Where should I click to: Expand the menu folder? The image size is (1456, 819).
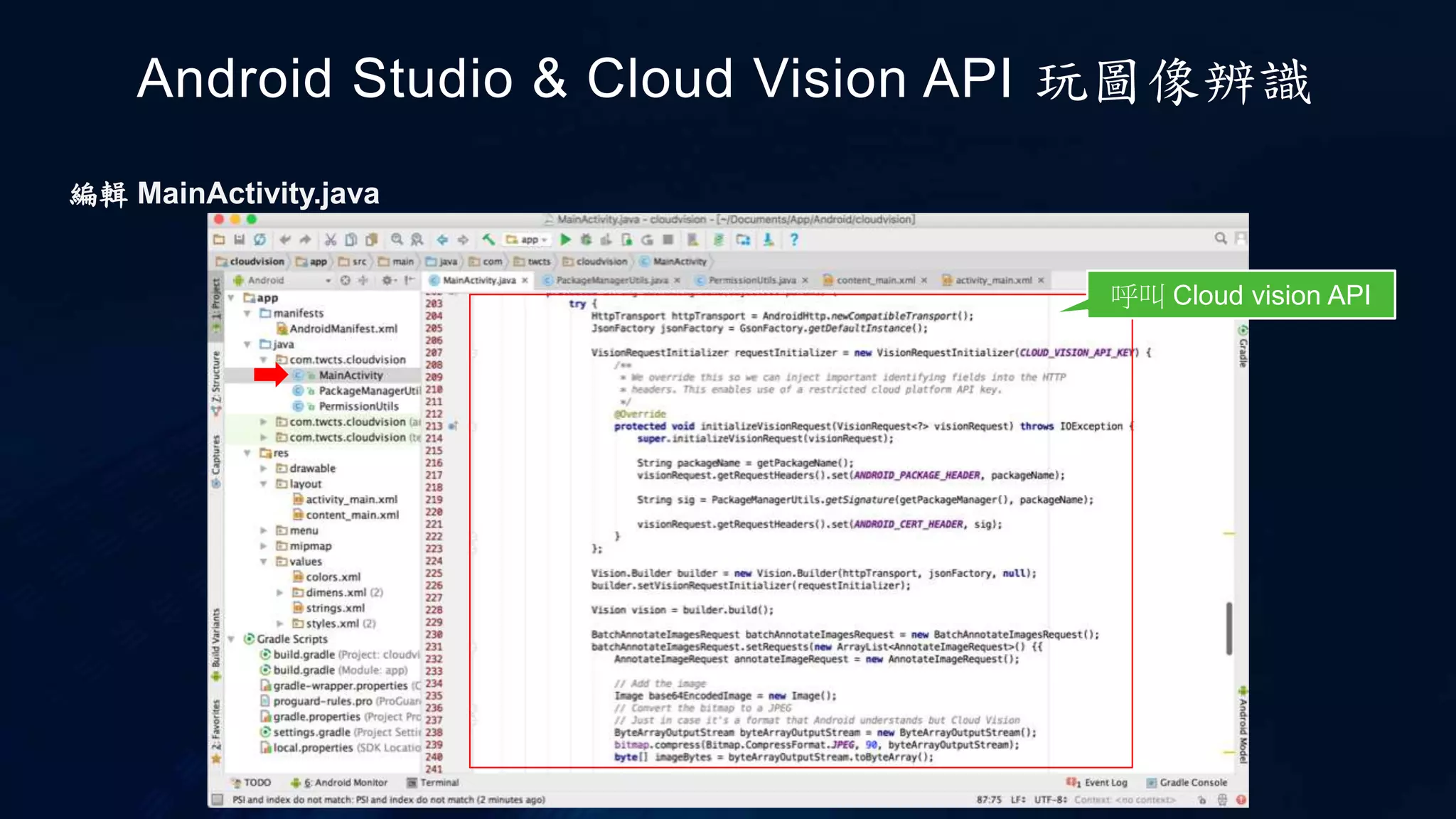pyautogui.click(x=264, y=530)
